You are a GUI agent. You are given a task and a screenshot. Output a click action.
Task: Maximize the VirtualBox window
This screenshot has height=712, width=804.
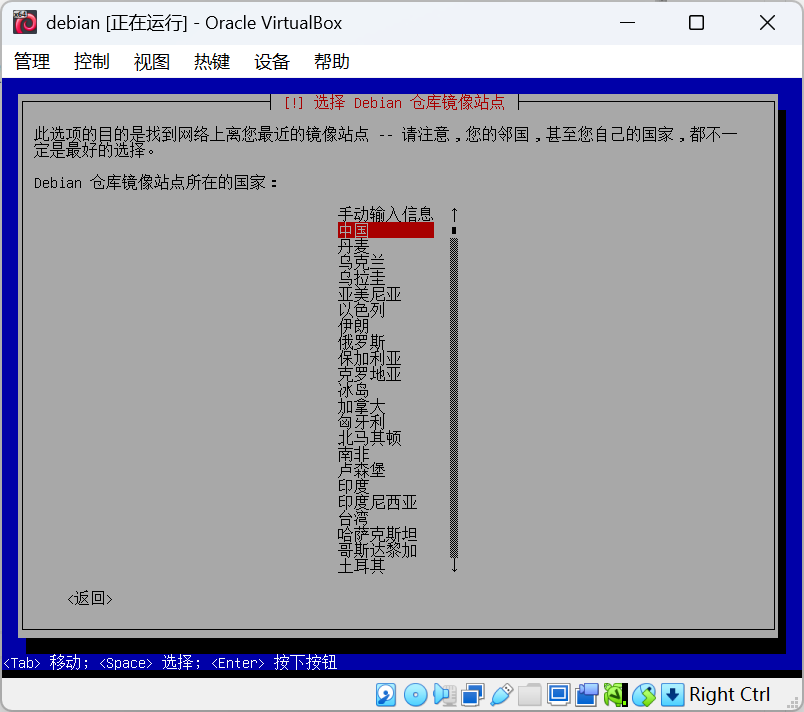696,23
